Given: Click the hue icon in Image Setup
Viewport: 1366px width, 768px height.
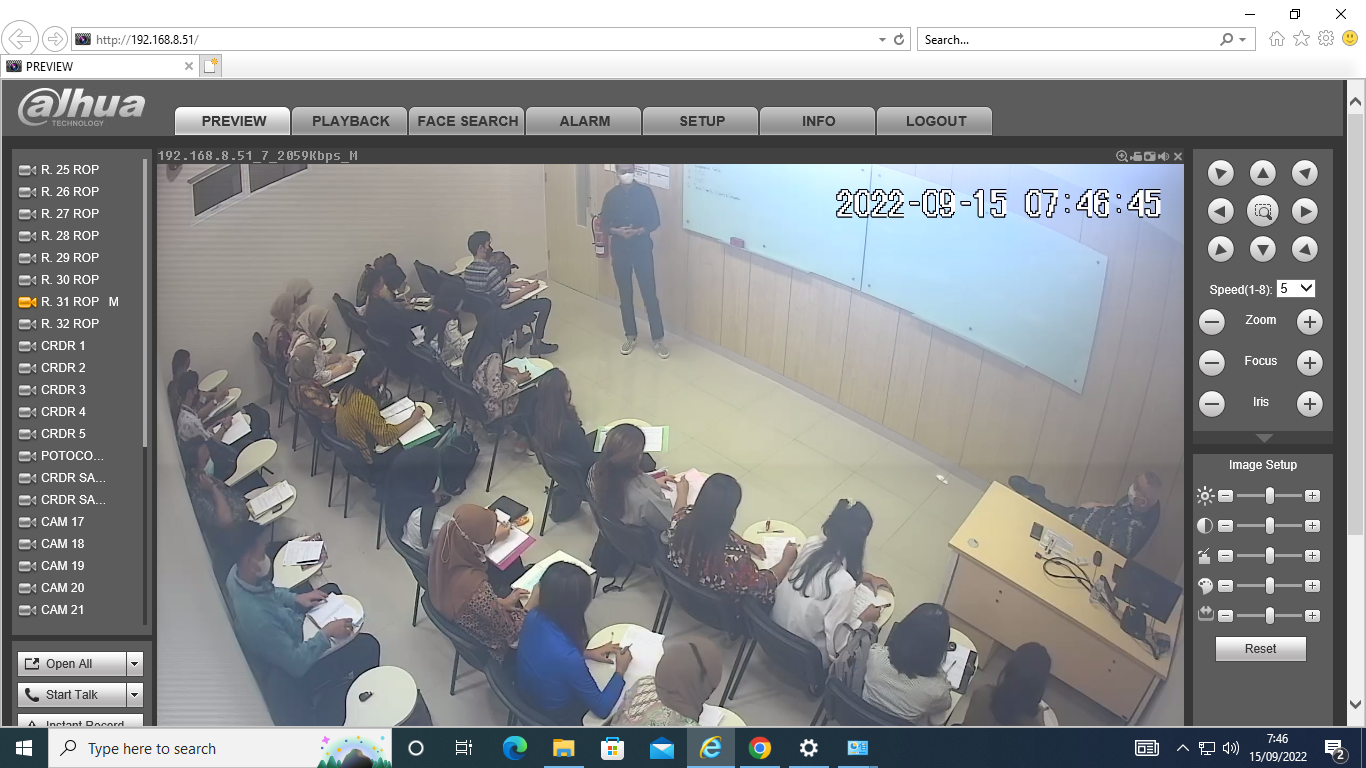Looking at the screenshot, I should [1205, 555].
